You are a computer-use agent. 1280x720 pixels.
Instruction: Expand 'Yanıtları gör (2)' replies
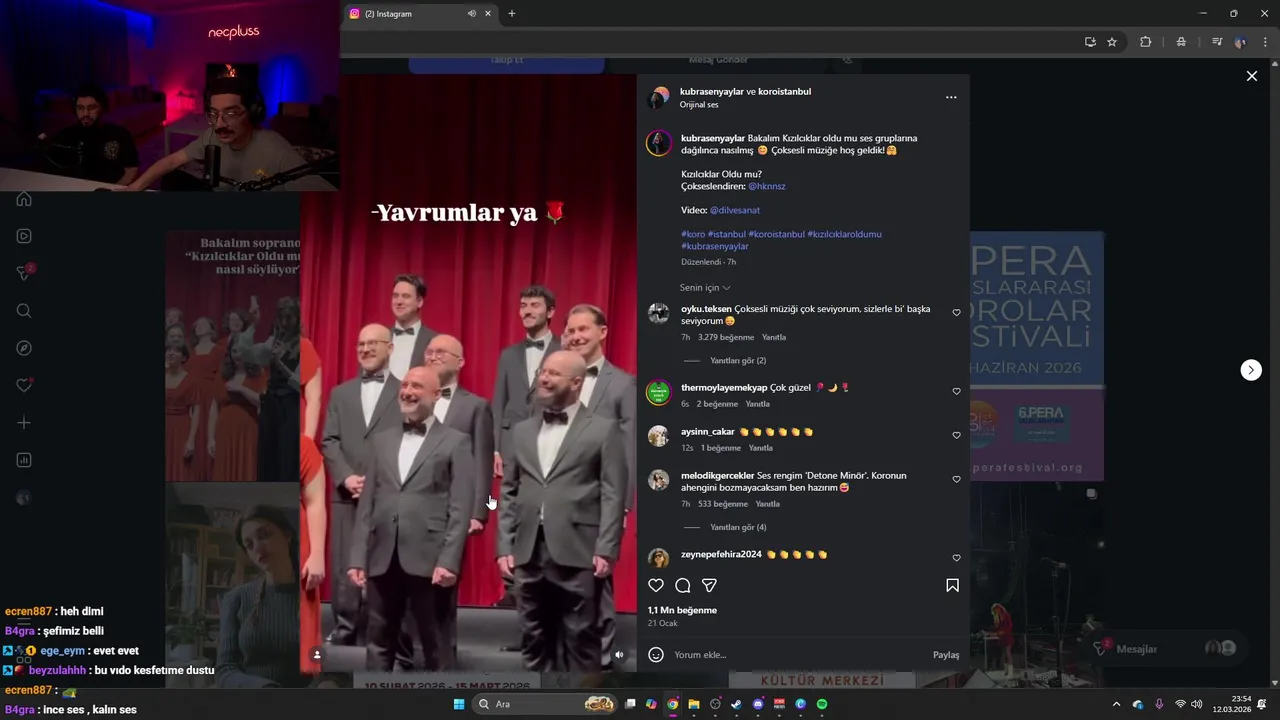click(x=738, y=361)
